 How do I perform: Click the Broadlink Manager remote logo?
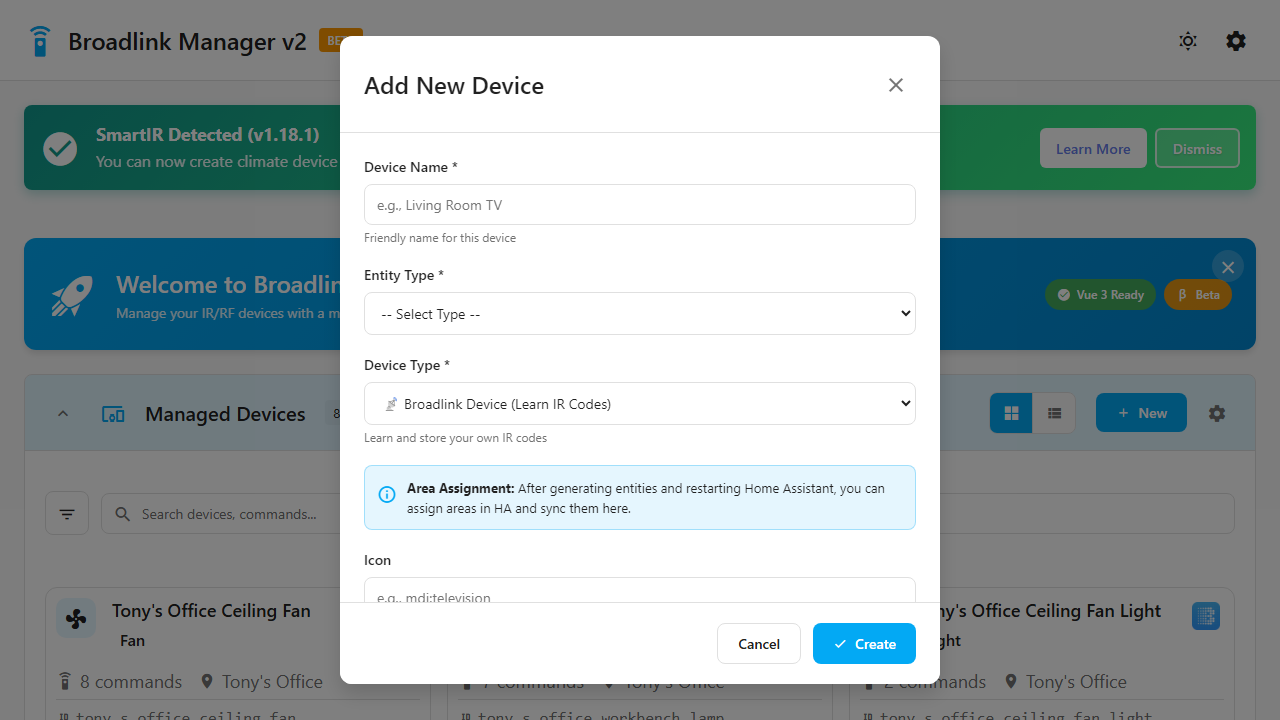(x=40, y=41)
